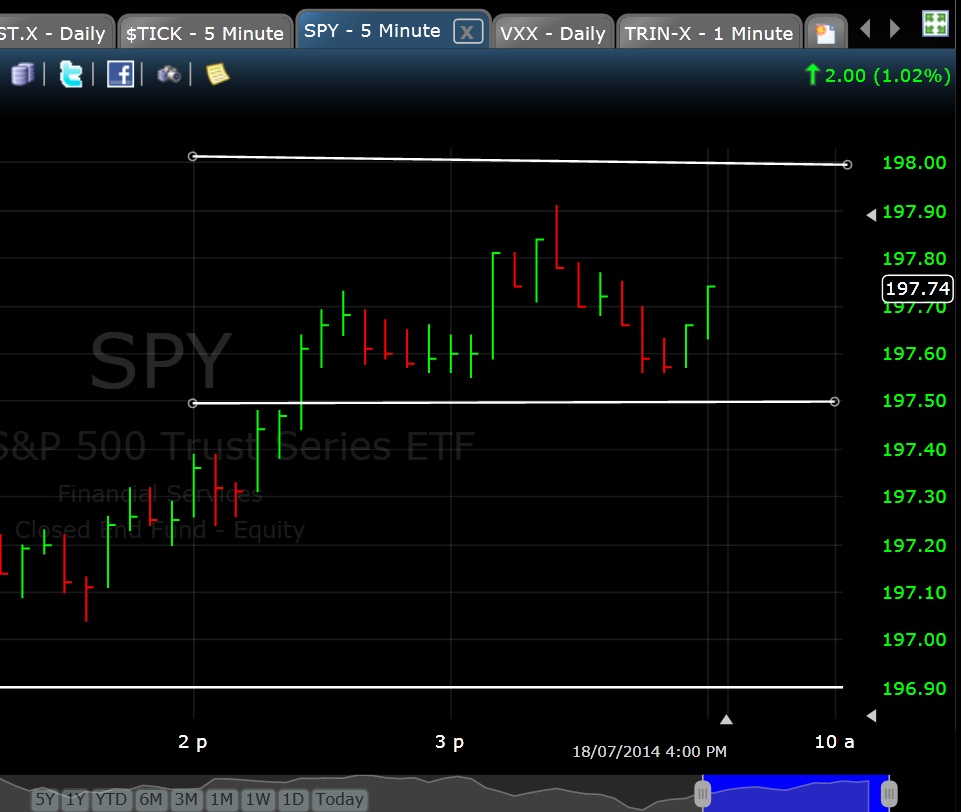This screenshot has width=961, height=812.
Task: Click right endpoint of upper trendline
Action: pos(847,165)
